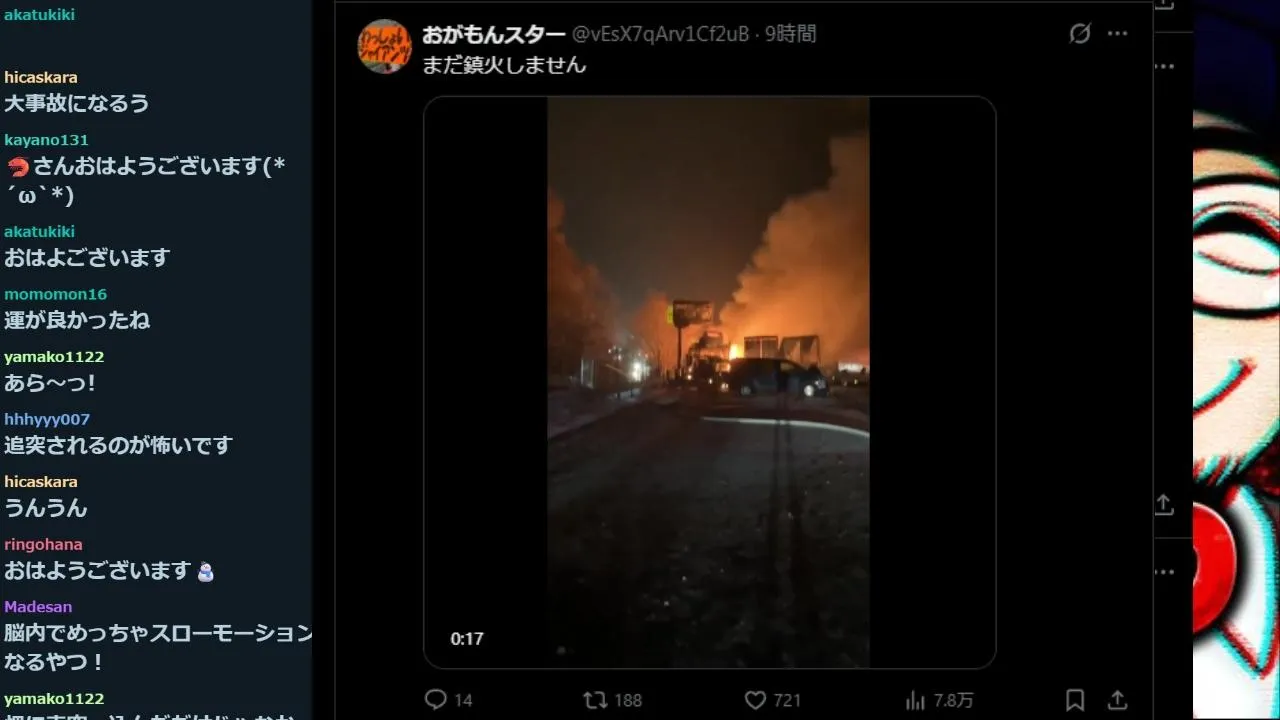Play the fire video thumbnail
Viewport: 1280px width, 720px height.
(709, 382)
